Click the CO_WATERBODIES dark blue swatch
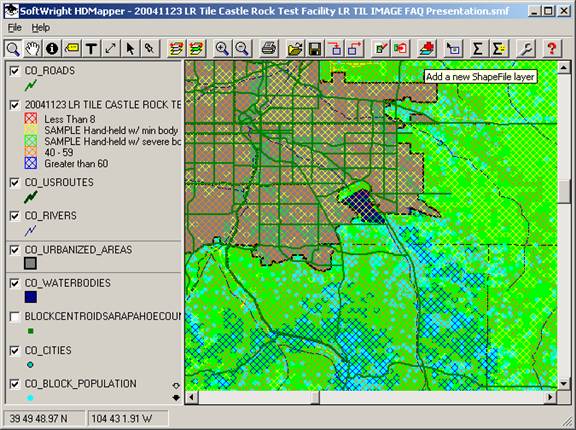Image resolution: width=576 pixels, height=430 pixels. [30, 297]
